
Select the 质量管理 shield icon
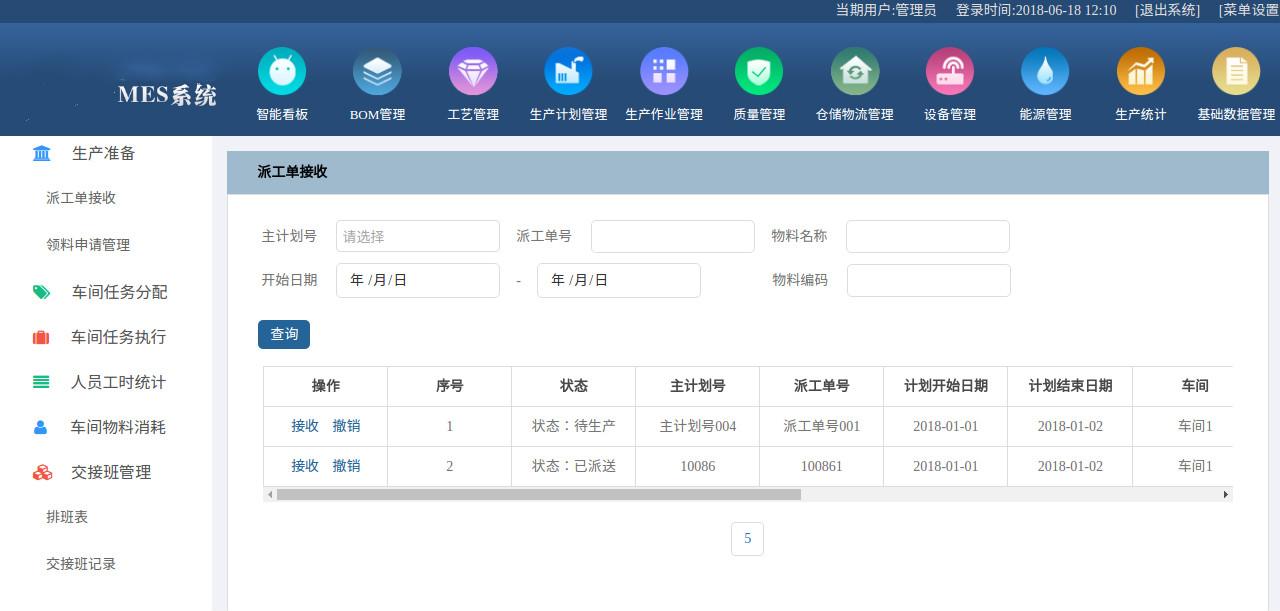[x=758, y=72]
